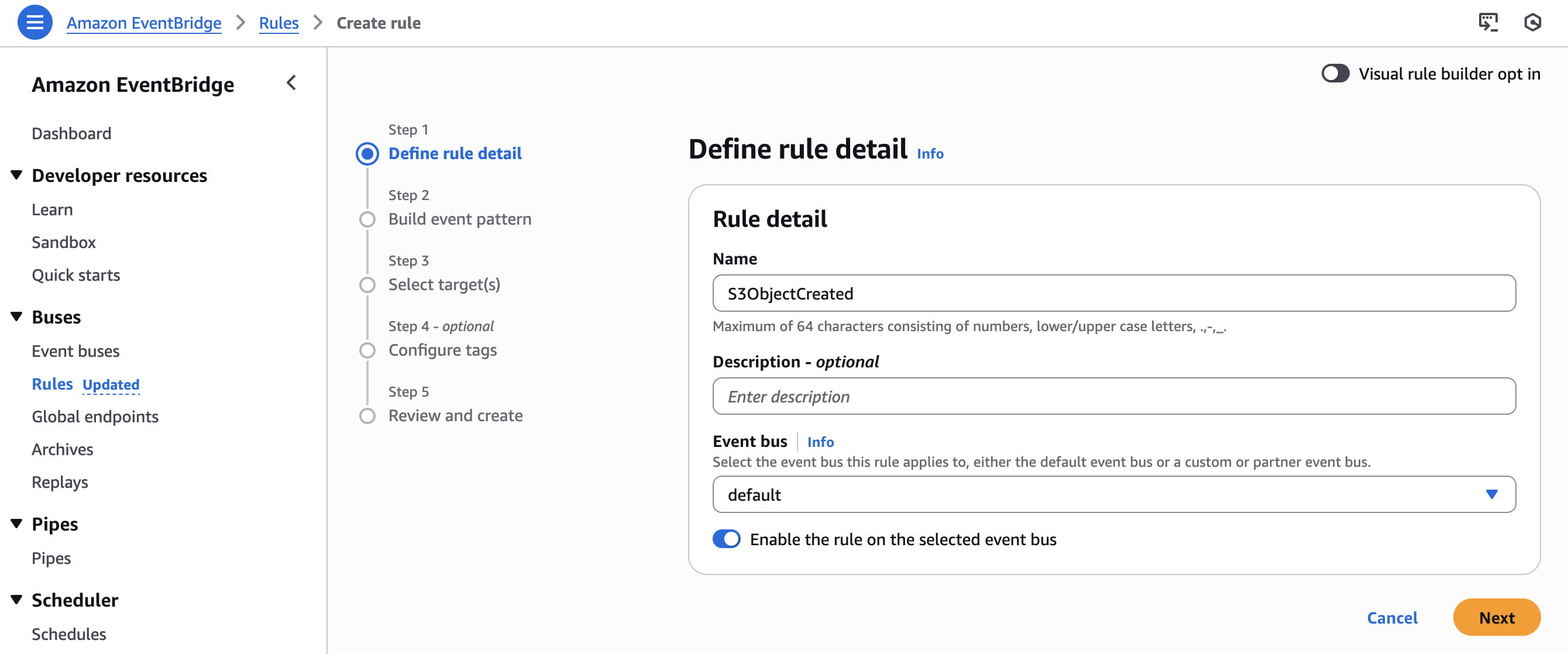
Task: Go to Archives in the sidebar
Action: pos(63,449)
